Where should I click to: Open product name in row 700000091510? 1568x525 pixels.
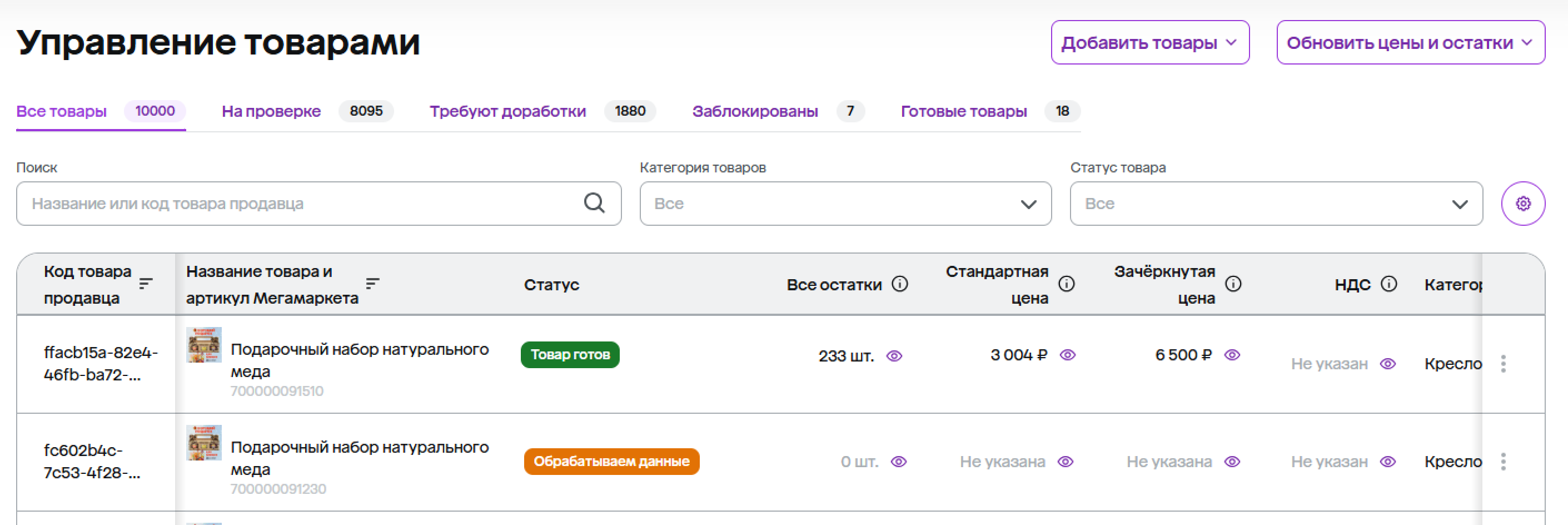click(x=359, y=360)
